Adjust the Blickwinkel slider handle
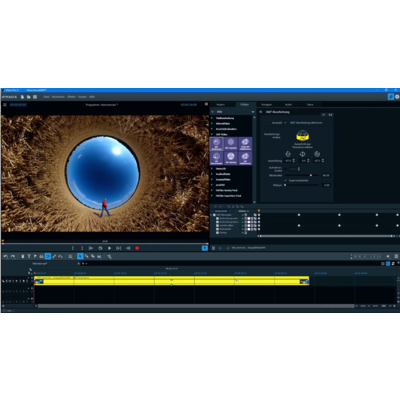Image resolution: width=400 pixels, height=400 pixels. click(311, 175)
